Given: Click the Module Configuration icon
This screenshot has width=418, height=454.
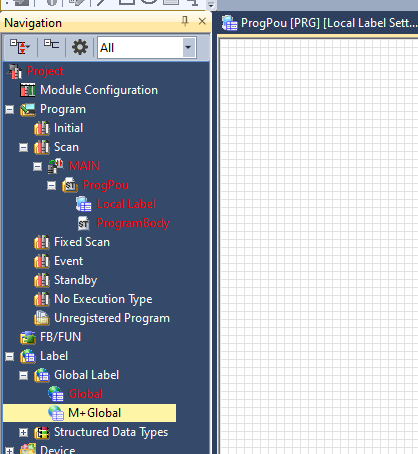Looking at the screenshot, I should [x=27, y=90].
